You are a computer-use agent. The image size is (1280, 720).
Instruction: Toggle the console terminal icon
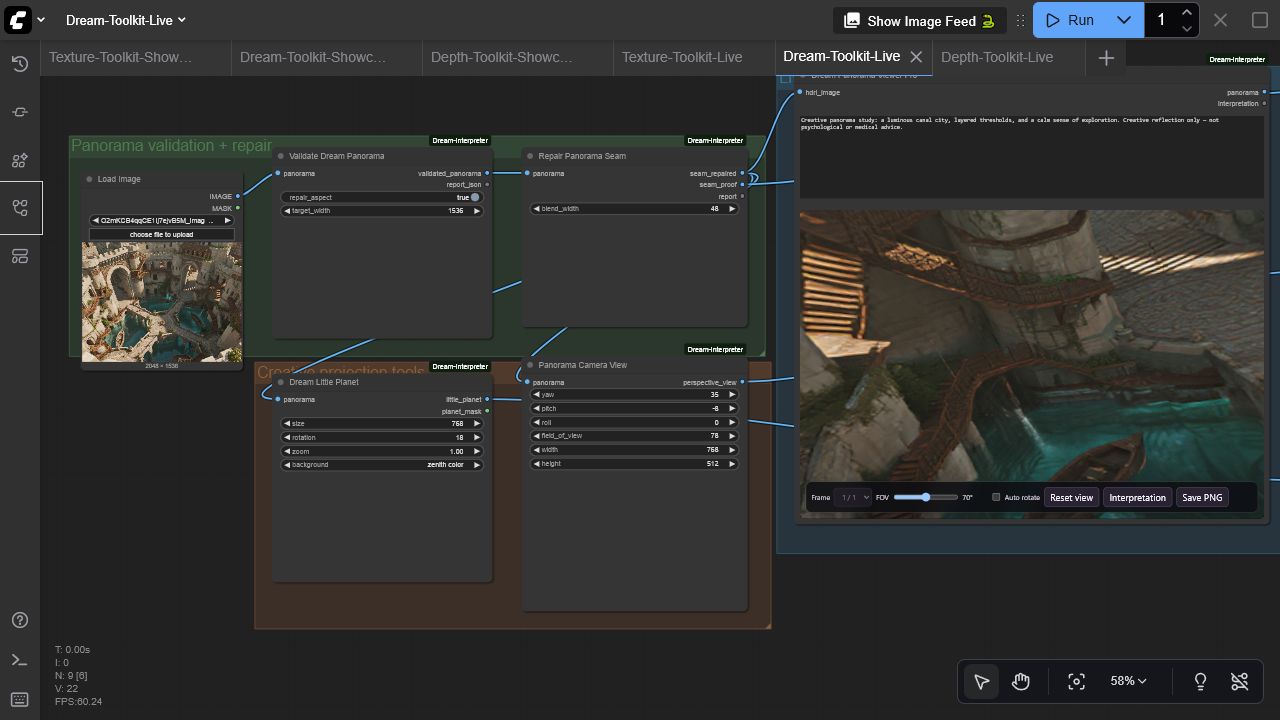[20, 660]
